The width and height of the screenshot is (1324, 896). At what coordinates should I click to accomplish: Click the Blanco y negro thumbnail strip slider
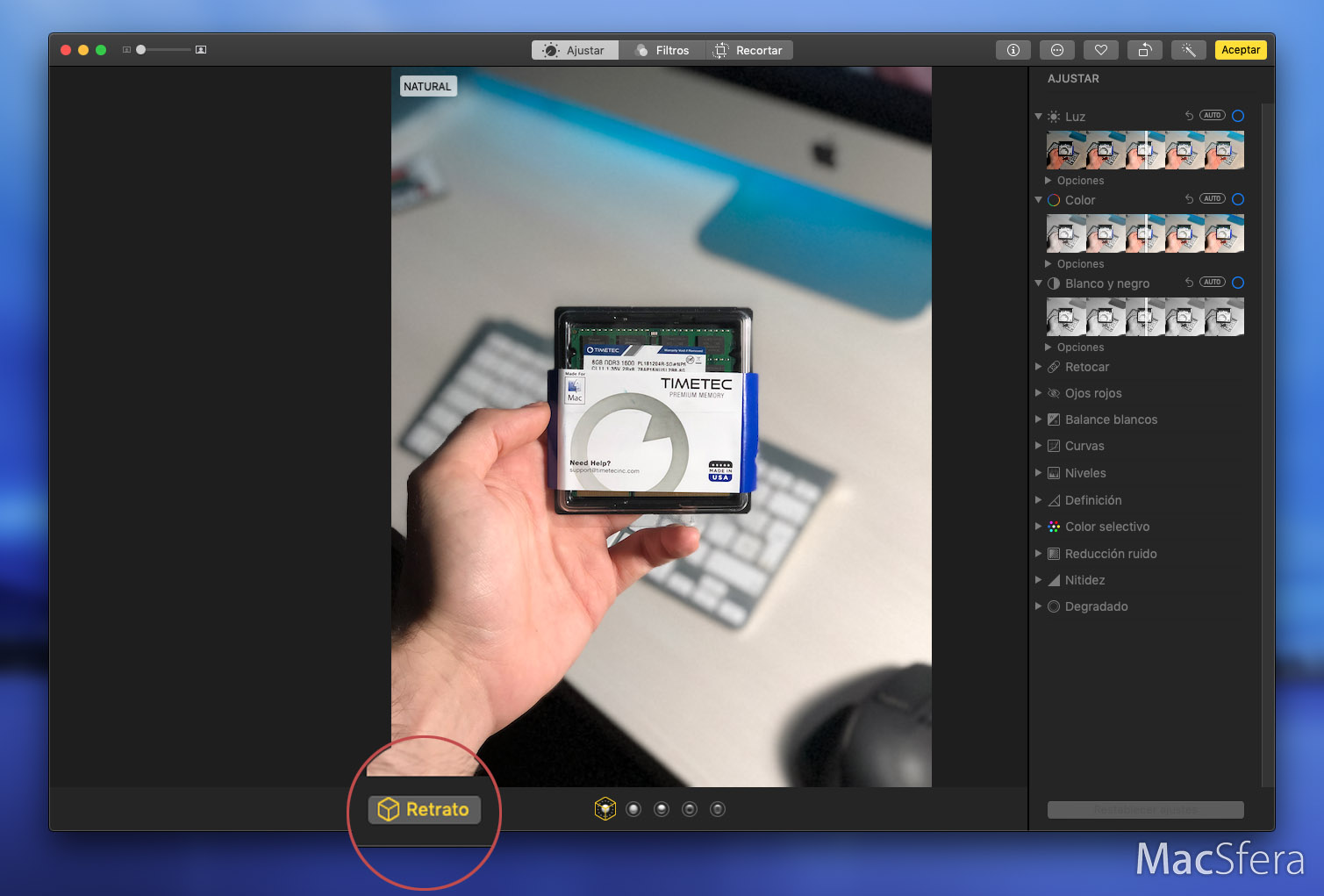coord(1145,317)
